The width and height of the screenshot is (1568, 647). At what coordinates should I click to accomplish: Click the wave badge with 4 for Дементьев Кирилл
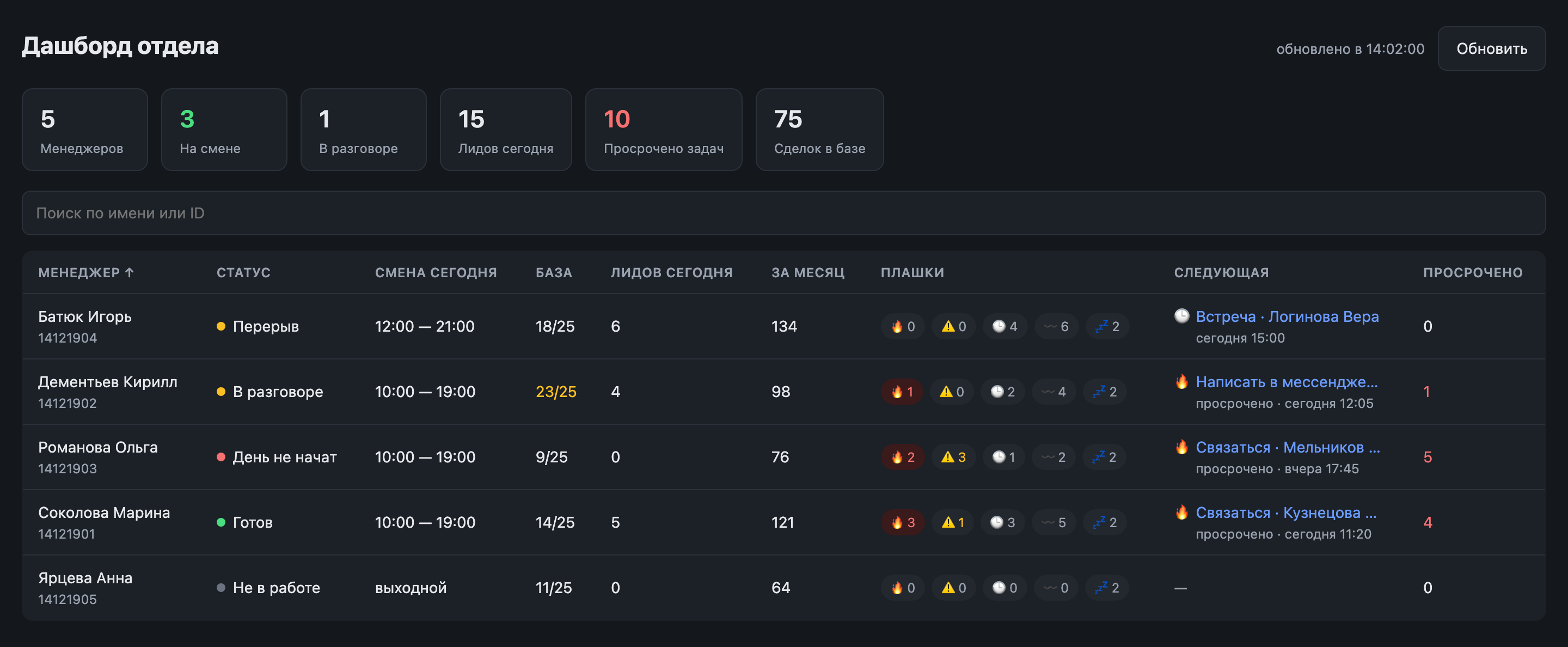coord(1053,392)
